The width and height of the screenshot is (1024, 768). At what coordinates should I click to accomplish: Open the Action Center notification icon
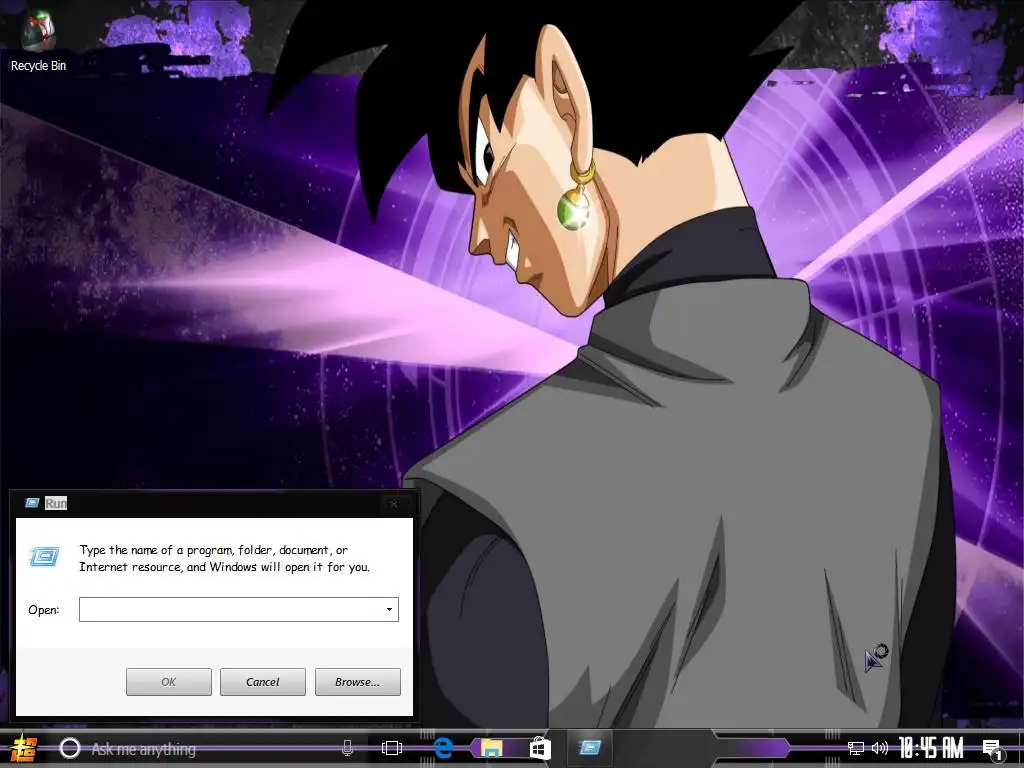pyautogui.click(x=993, y=748)
